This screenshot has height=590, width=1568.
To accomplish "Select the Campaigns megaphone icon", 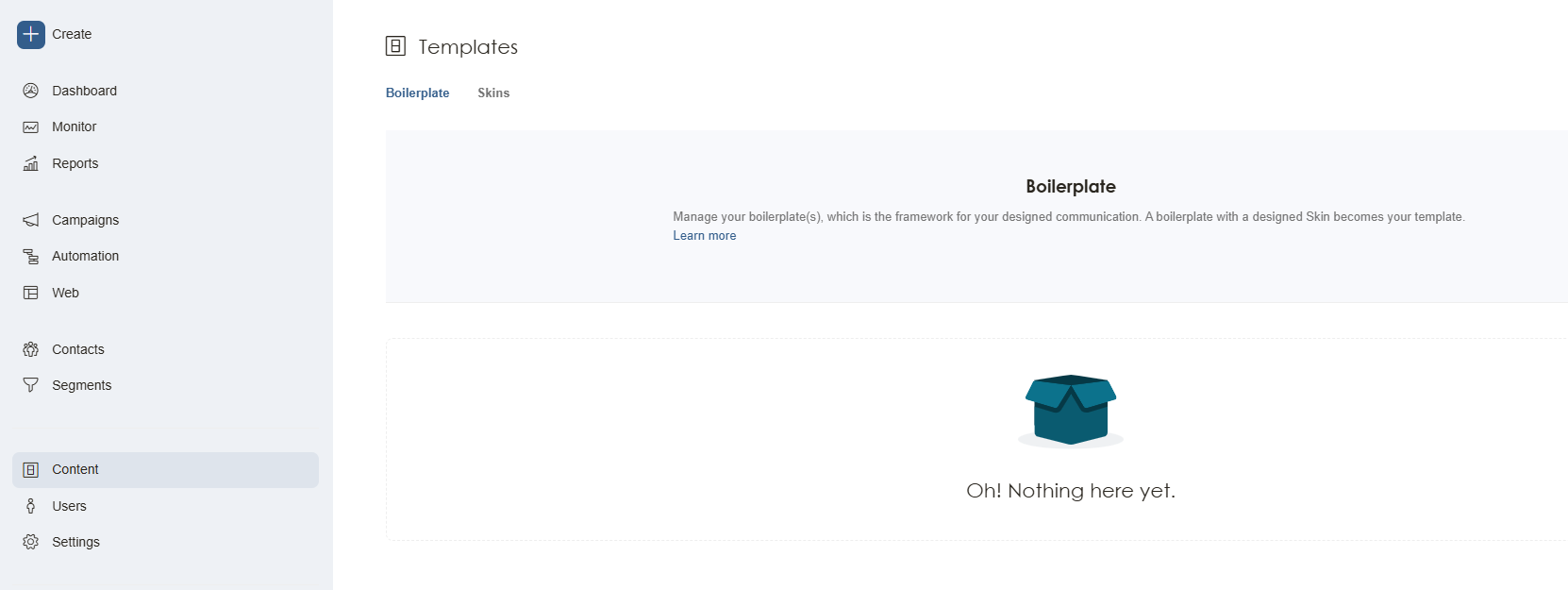I will (31, 220).
